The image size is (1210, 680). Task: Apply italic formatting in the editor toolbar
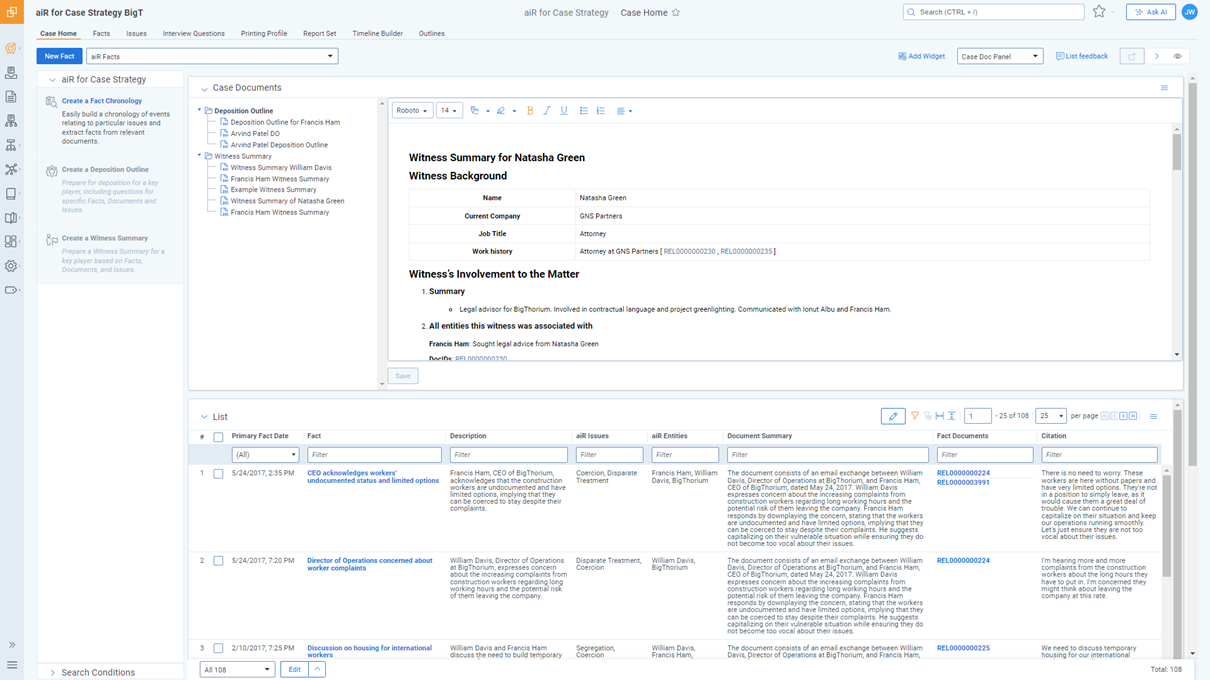coord(547,111)
